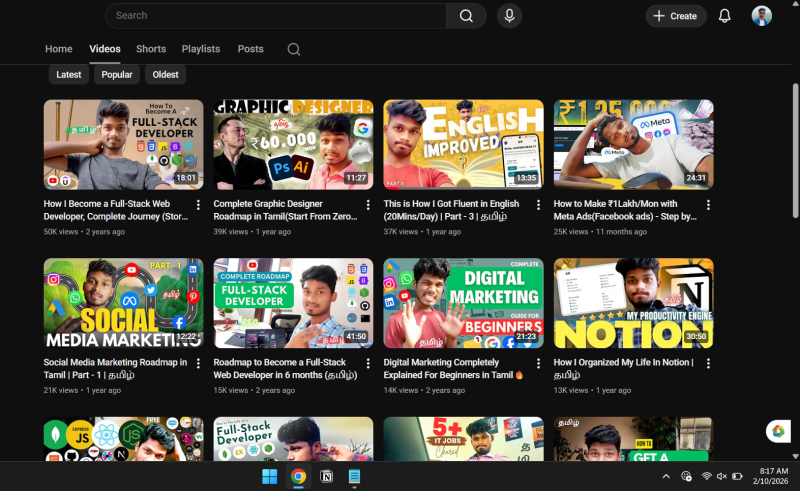Click the Create button
This screenshot has height=491, width=800.
tap(676, 16)
